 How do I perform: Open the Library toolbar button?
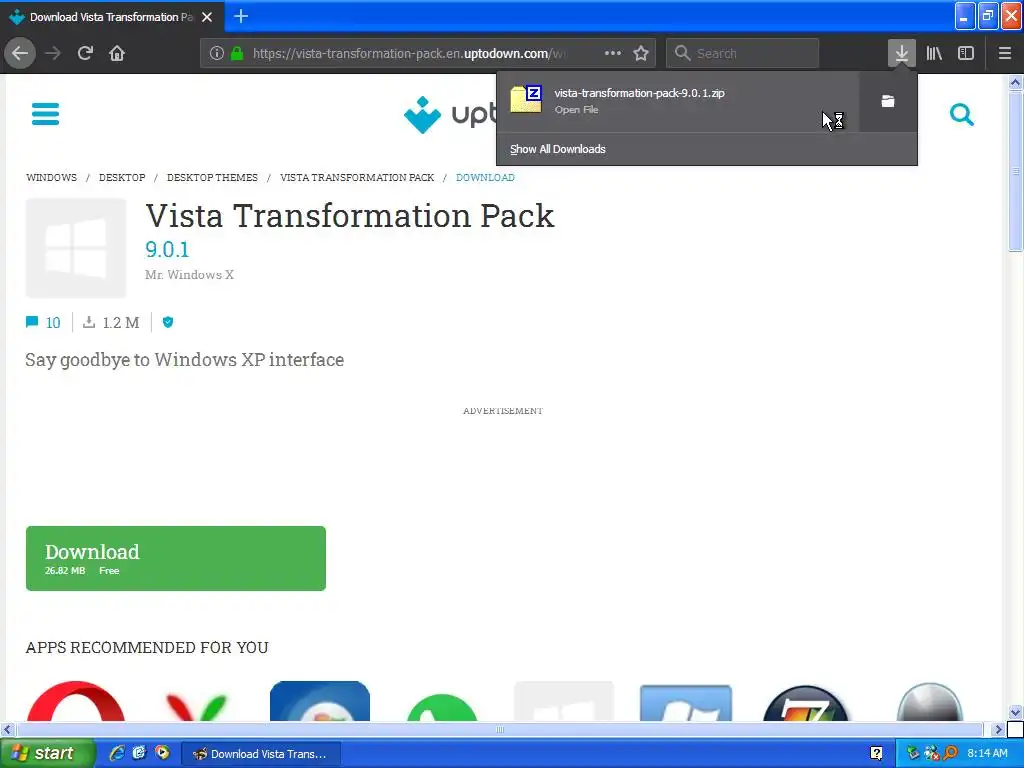click(x=934, y=53)
